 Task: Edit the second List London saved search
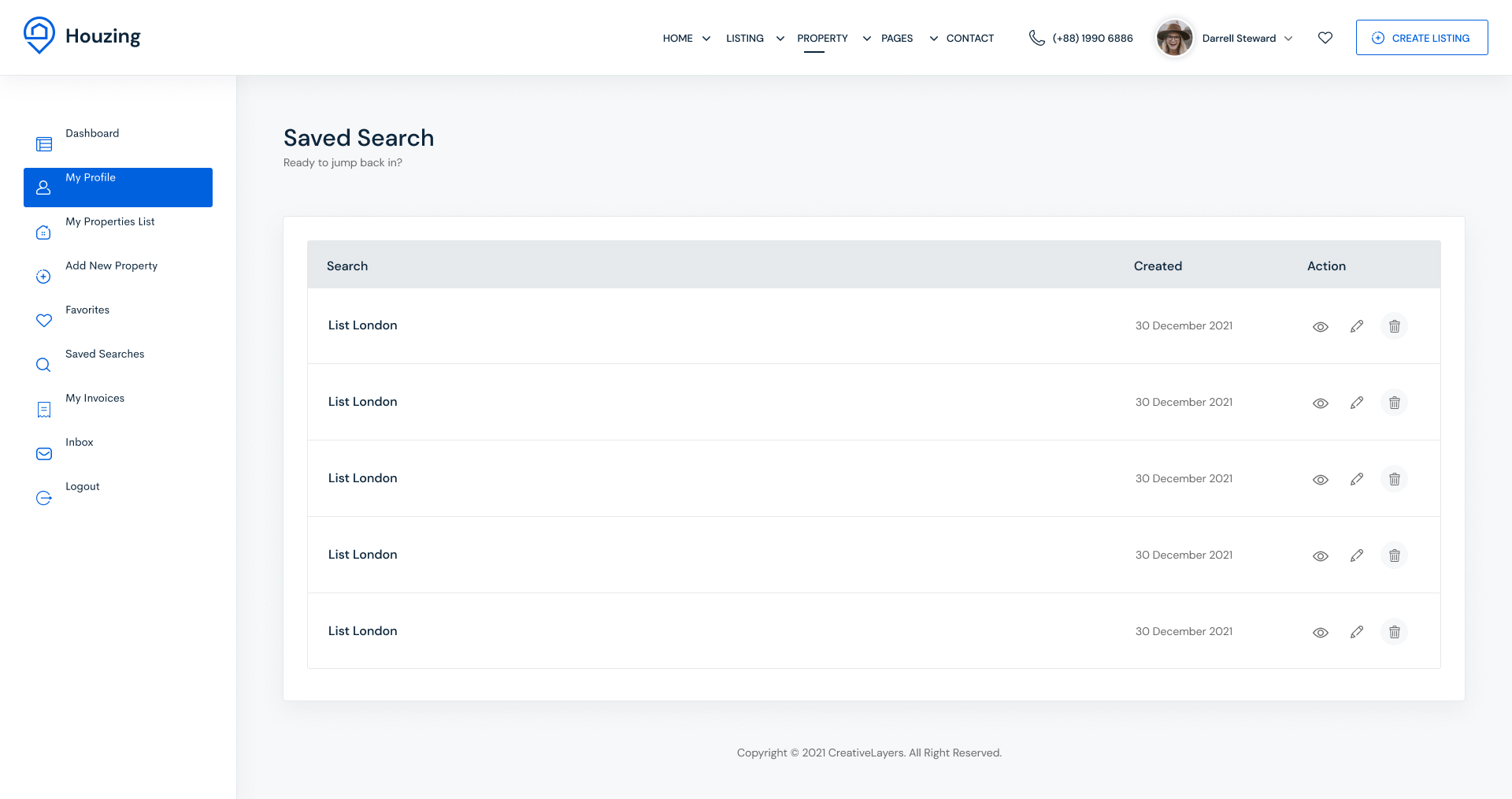tap(1357, 403)
